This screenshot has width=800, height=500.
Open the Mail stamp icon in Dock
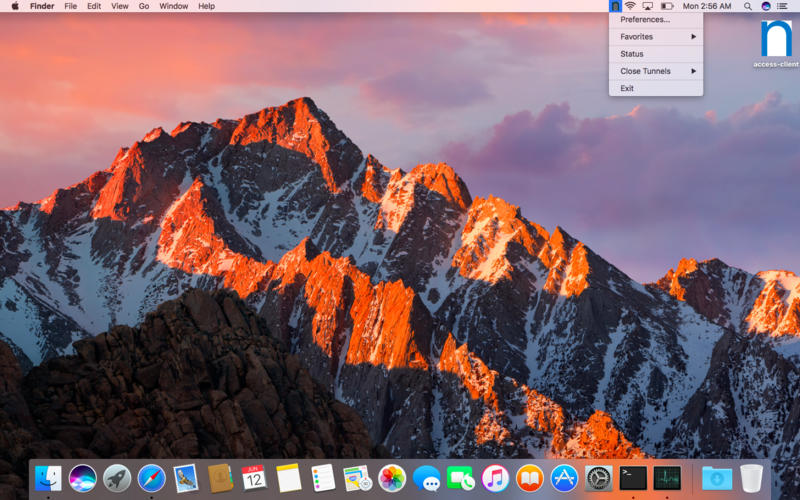[x=186, y=479]
